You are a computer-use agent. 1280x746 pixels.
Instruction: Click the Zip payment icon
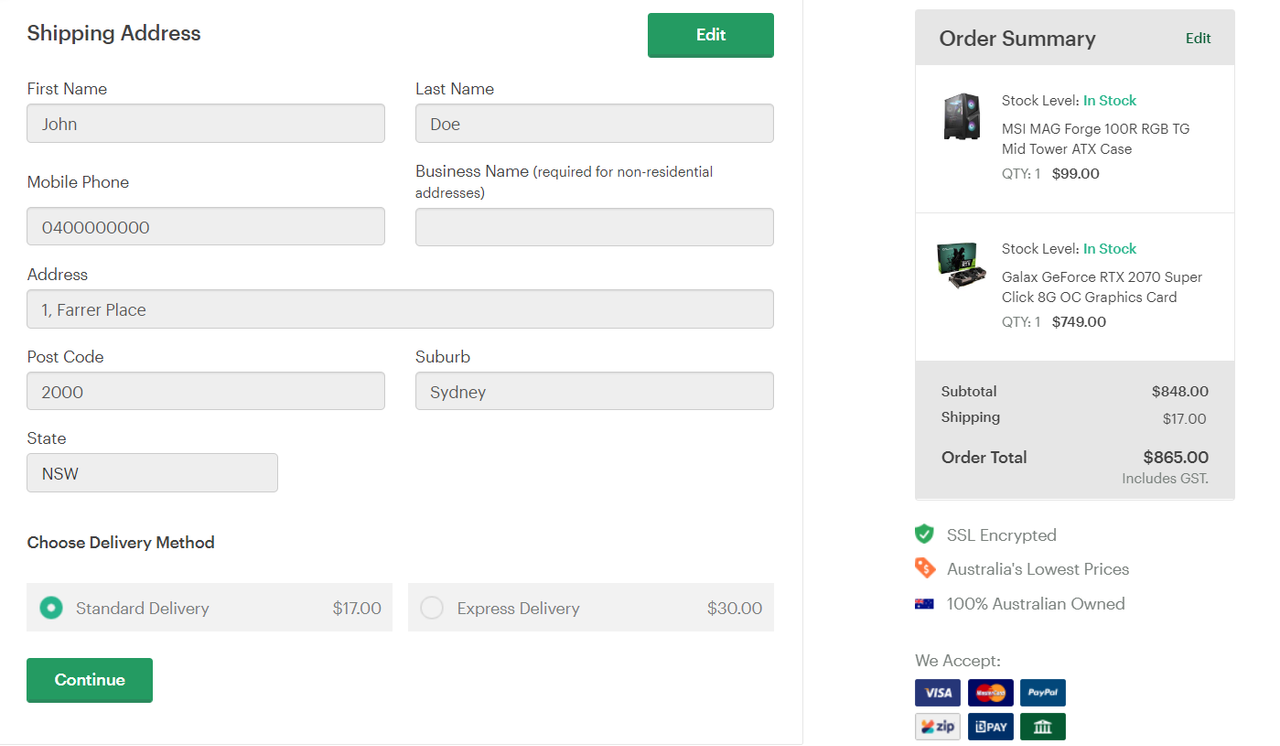(937, 727)
